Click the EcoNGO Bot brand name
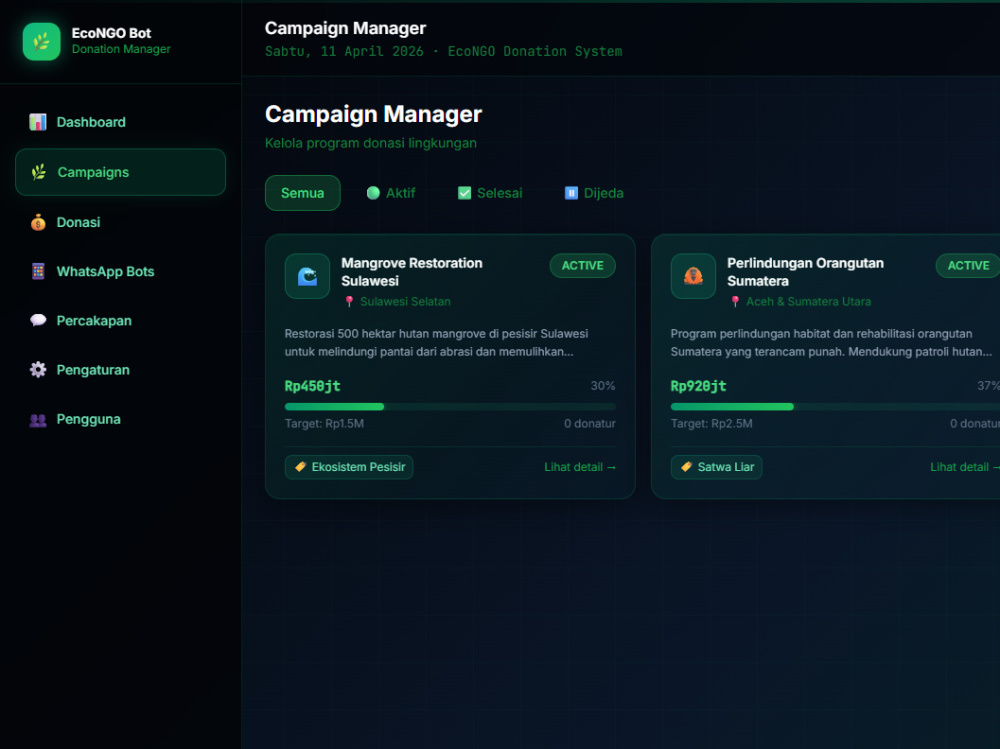Image resolution: width=1000 pixels, height=749 pixels. click(112, 33)
